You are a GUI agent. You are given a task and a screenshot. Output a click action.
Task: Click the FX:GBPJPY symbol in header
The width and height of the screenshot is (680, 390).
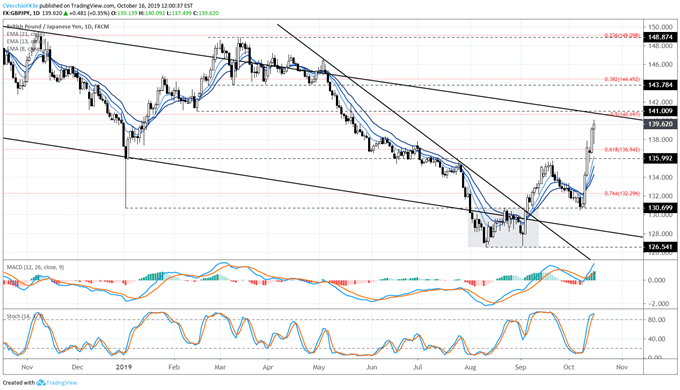point(16,13)
